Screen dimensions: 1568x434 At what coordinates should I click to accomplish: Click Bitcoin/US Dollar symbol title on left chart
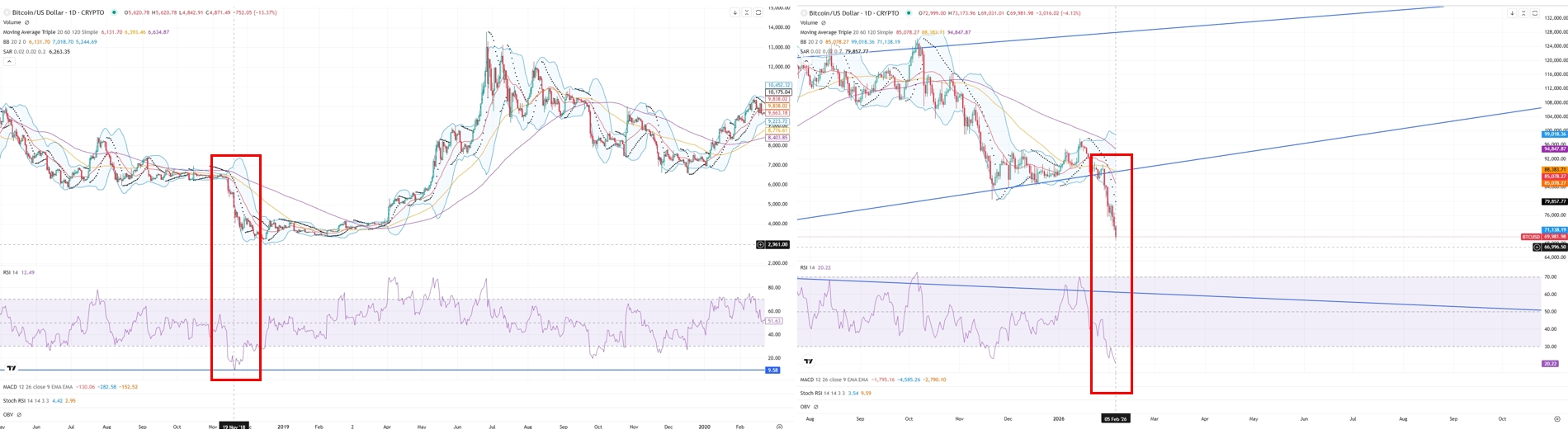(x=58, y=12)
